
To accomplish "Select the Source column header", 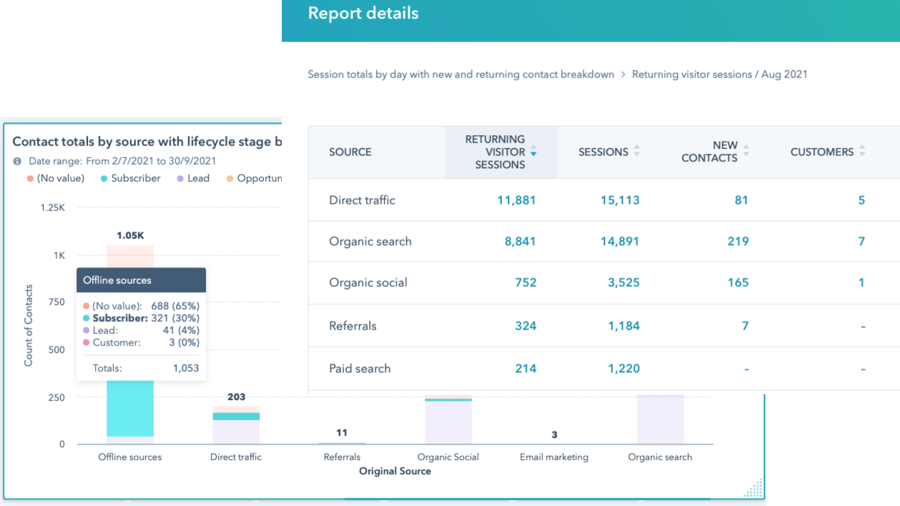I will (350, 152).
